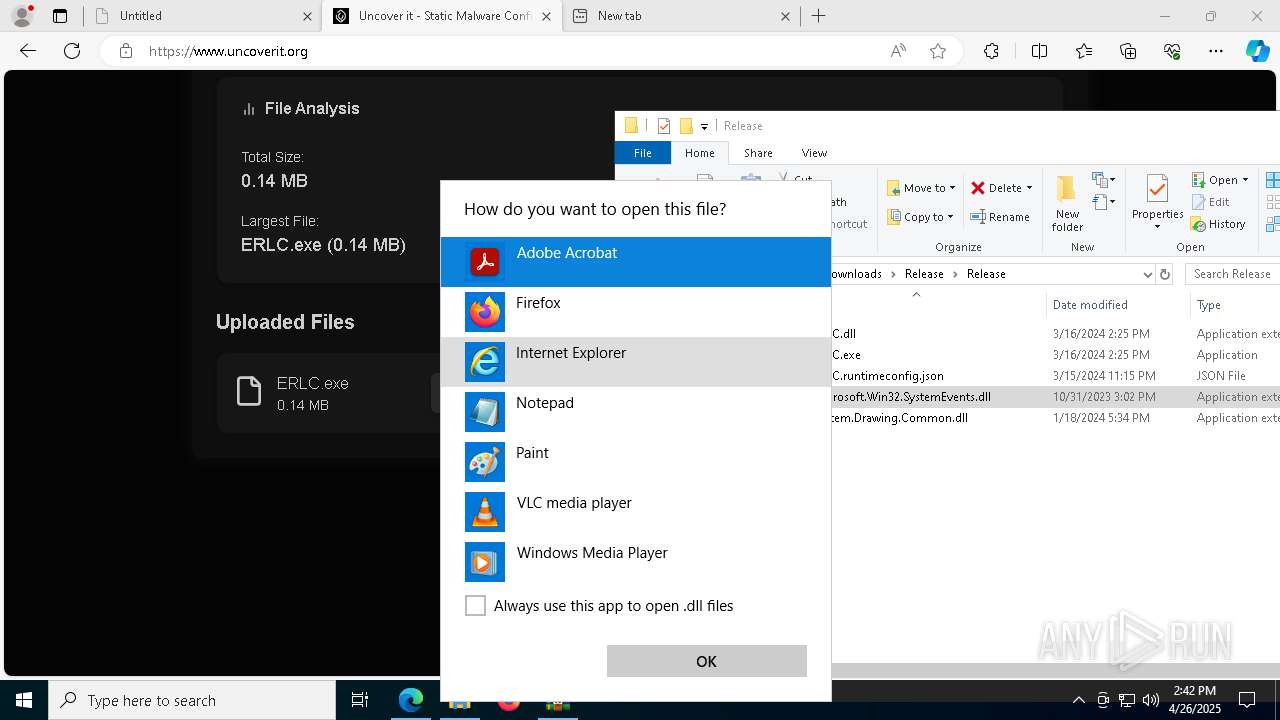The width and height of the screenshot is (1280, 720).
Task: Click Rename in Explorer ribbon
Action: coord(1000,217)
